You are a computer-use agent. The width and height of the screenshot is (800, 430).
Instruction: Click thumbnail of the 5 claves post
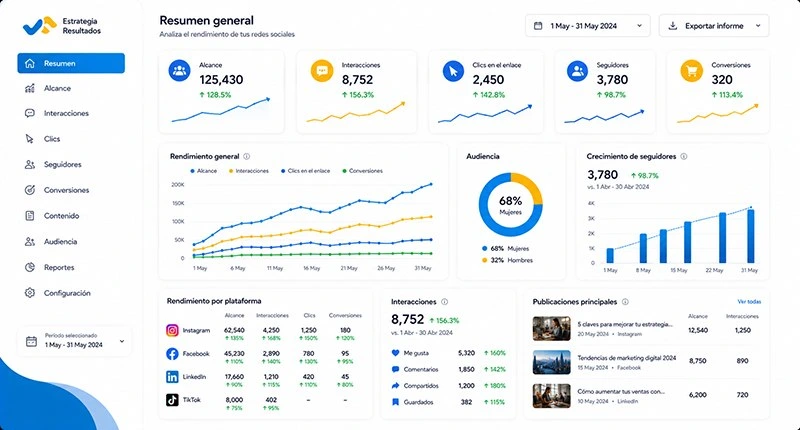552,328
